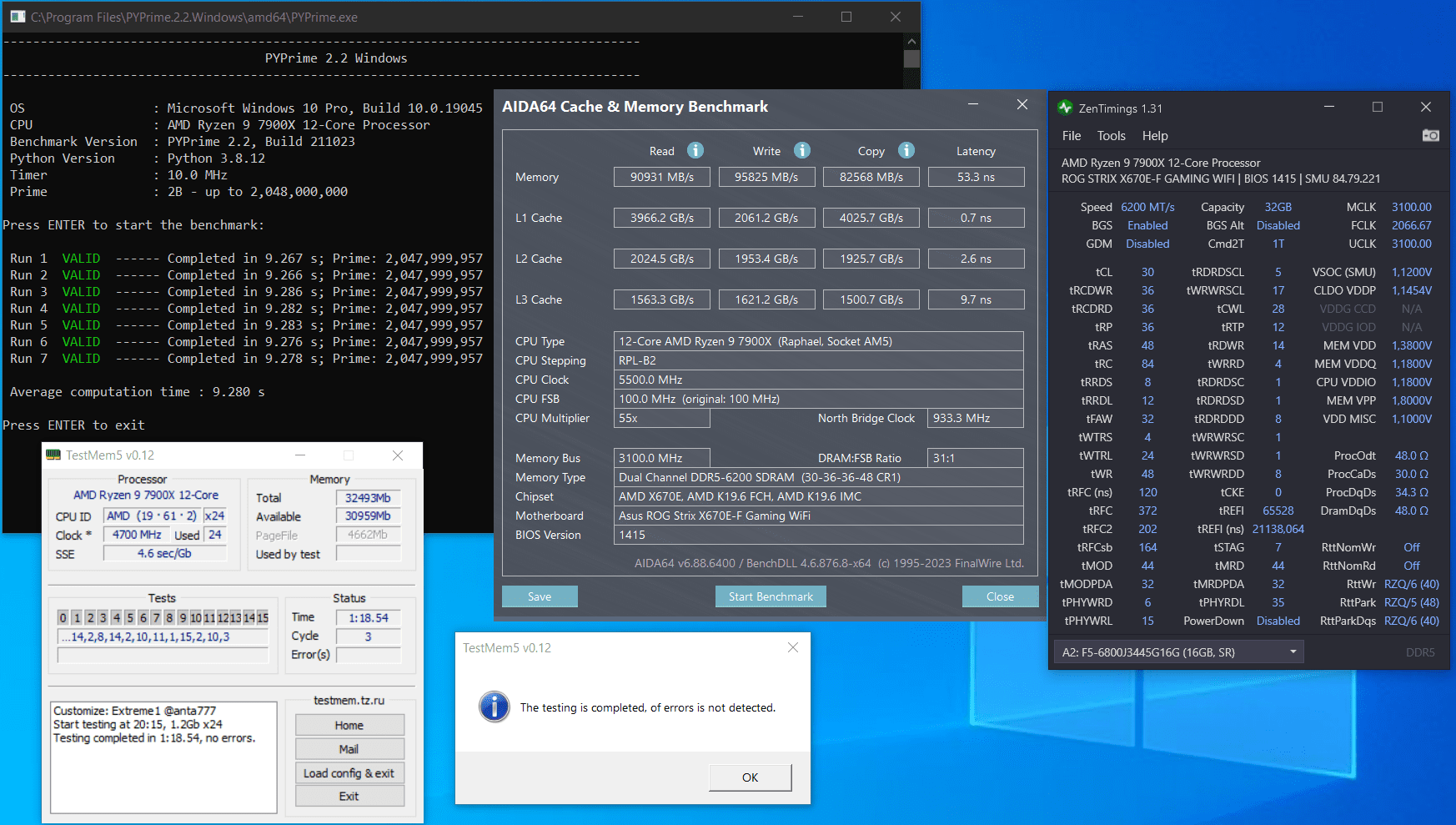Click the MEM VDD value 1,3800V
This screenshot has height=825, width=1456.
click(1412, 345)
